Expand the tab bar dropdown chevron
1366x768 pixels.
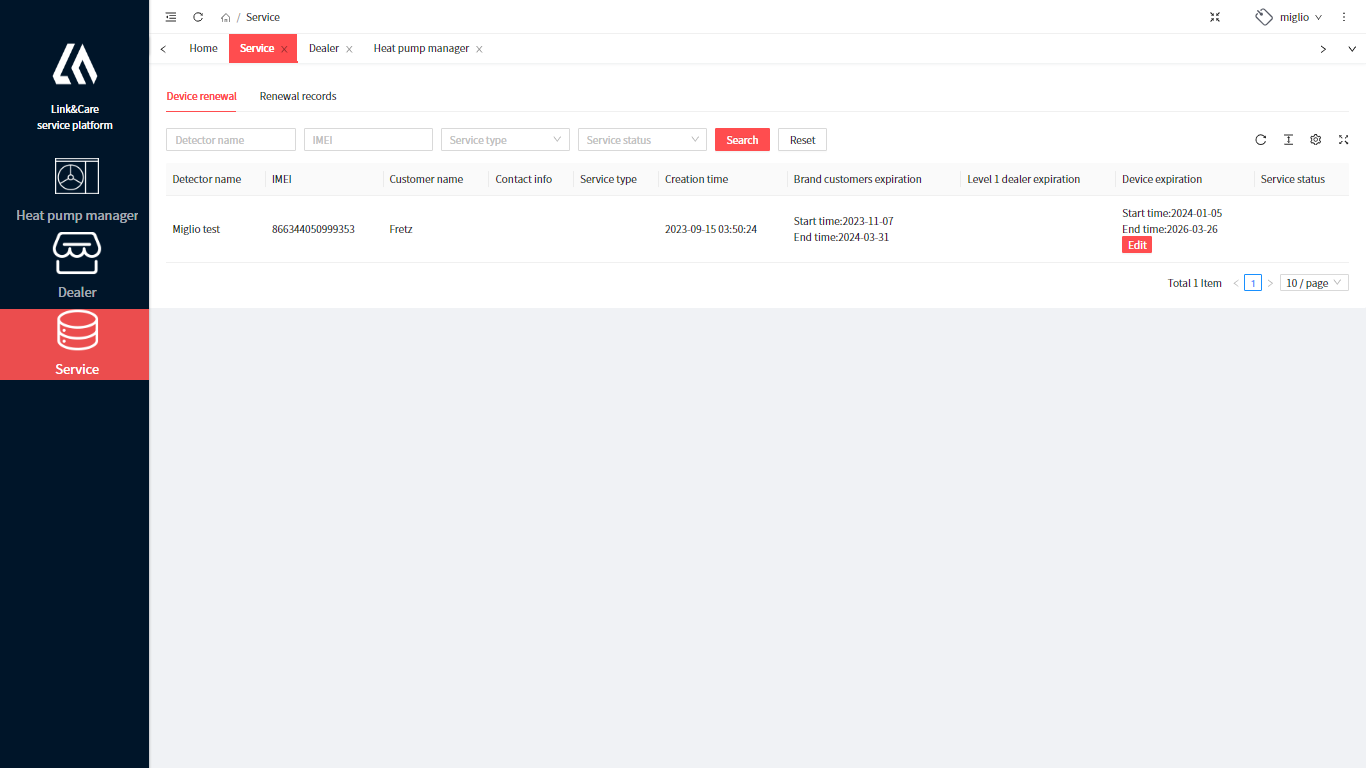1352,49
